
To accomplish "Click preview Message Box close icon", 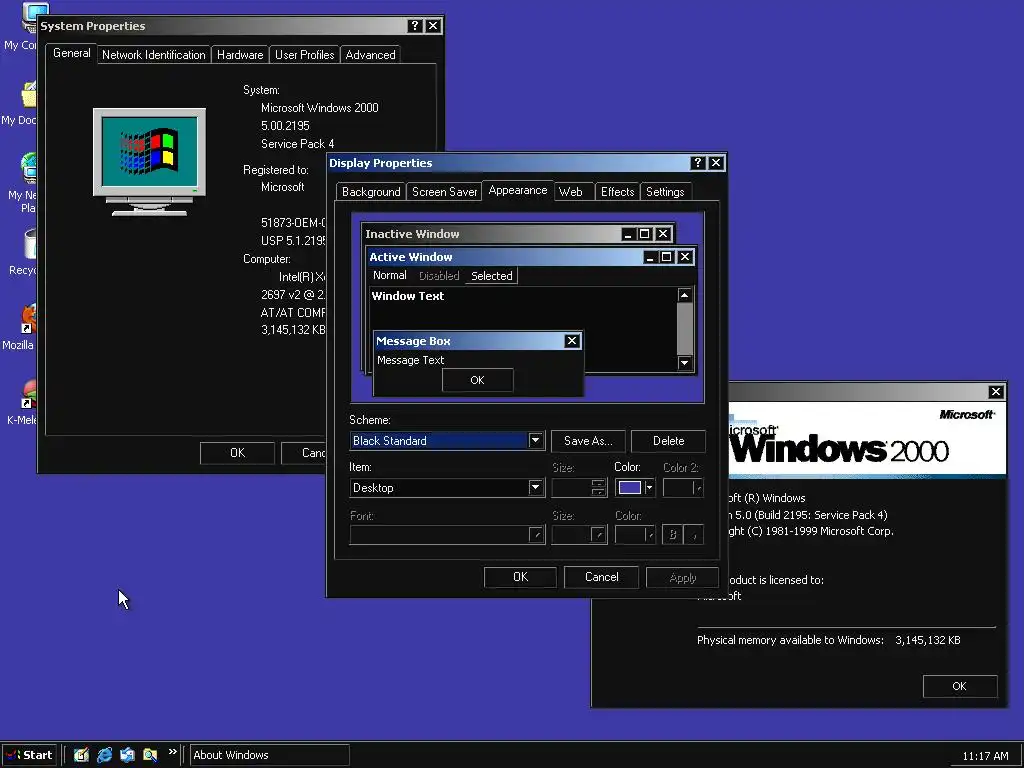I will 572,341.
